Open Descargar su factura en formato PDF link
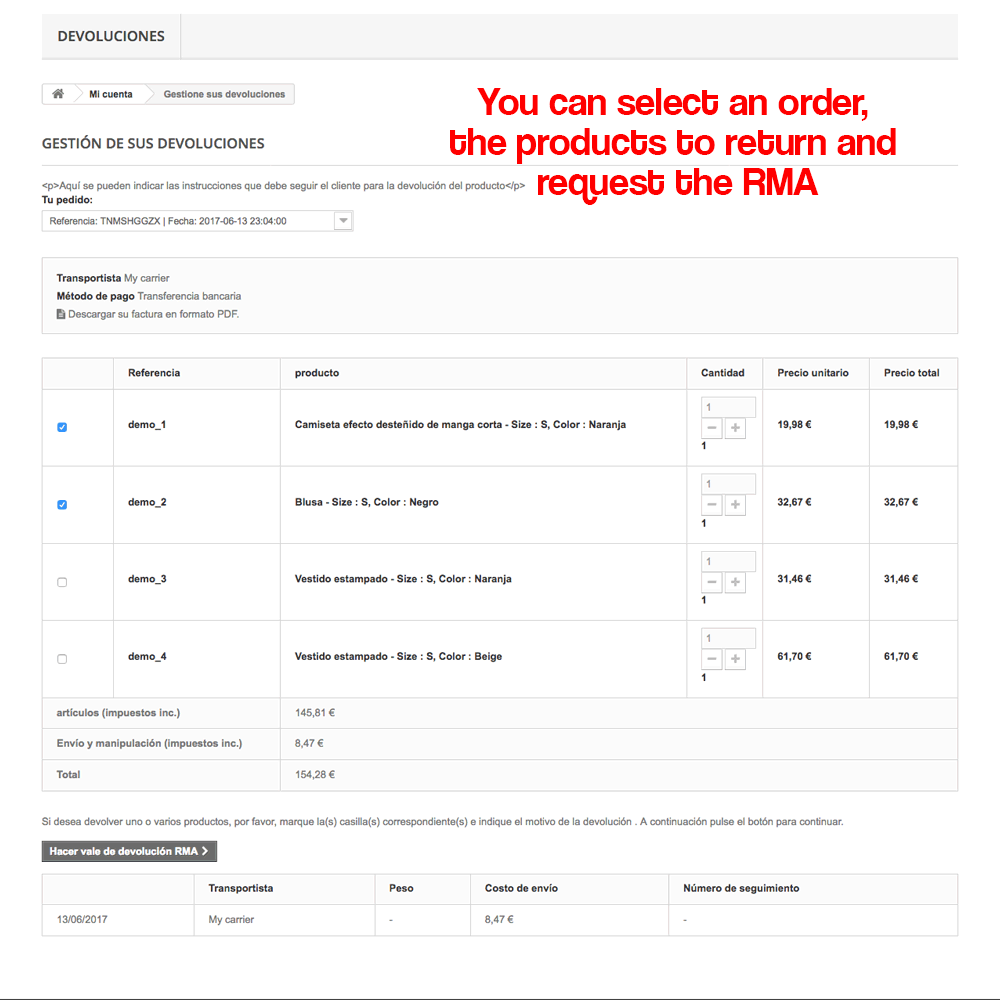The height and width of the screenshot is (1000, 1000). tap(153, 314)
